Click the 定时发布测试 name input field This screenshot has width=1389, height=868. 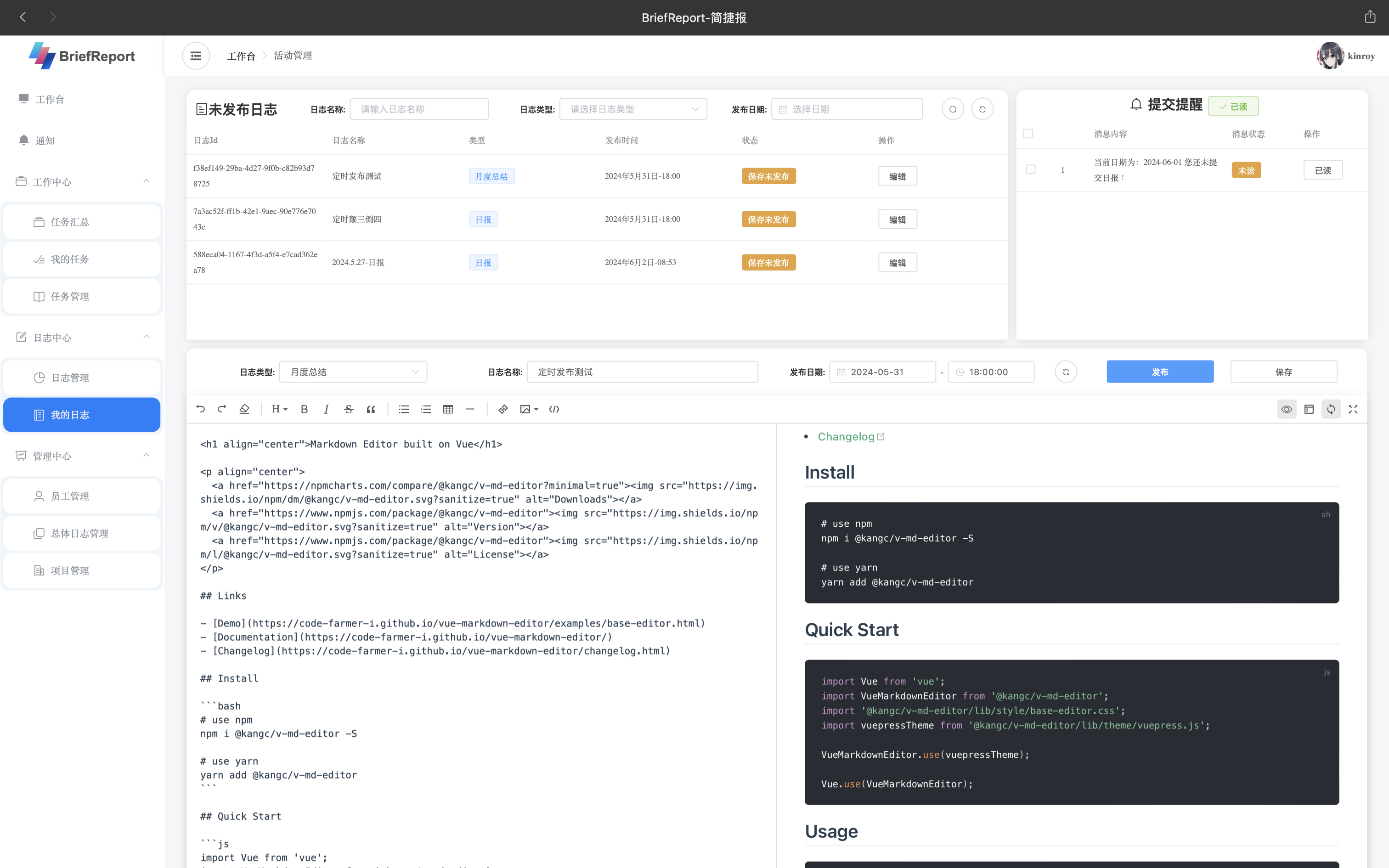(642, 372)
